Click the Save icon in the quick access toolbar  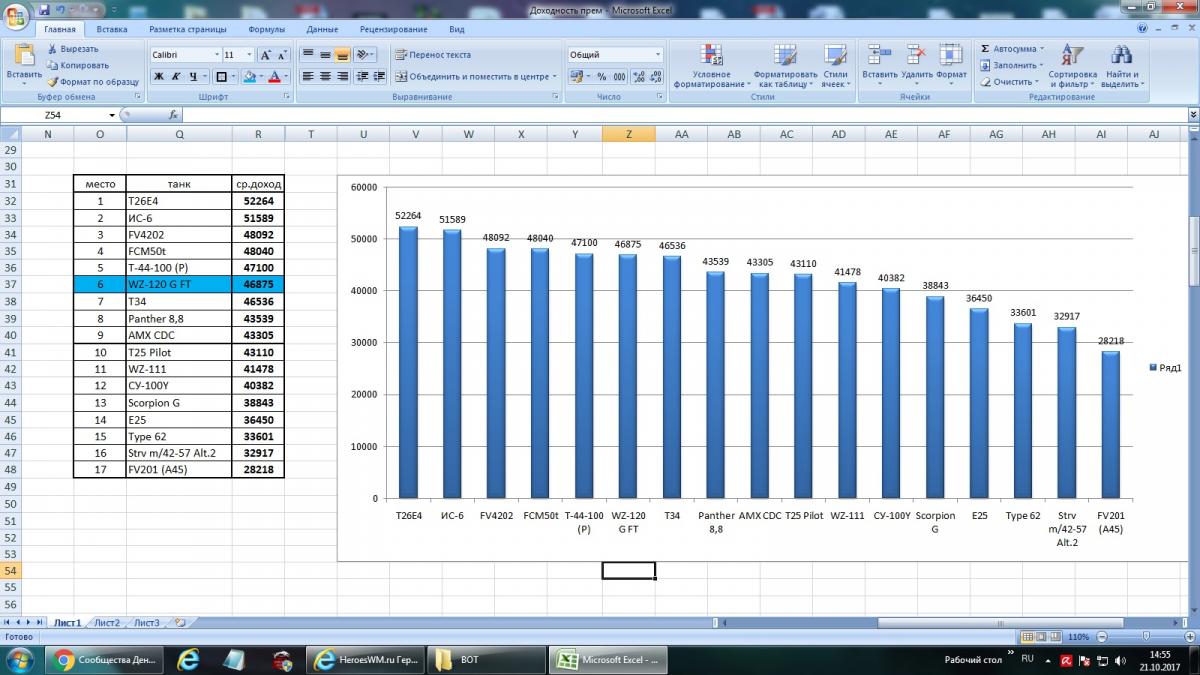tap(44, 9)
